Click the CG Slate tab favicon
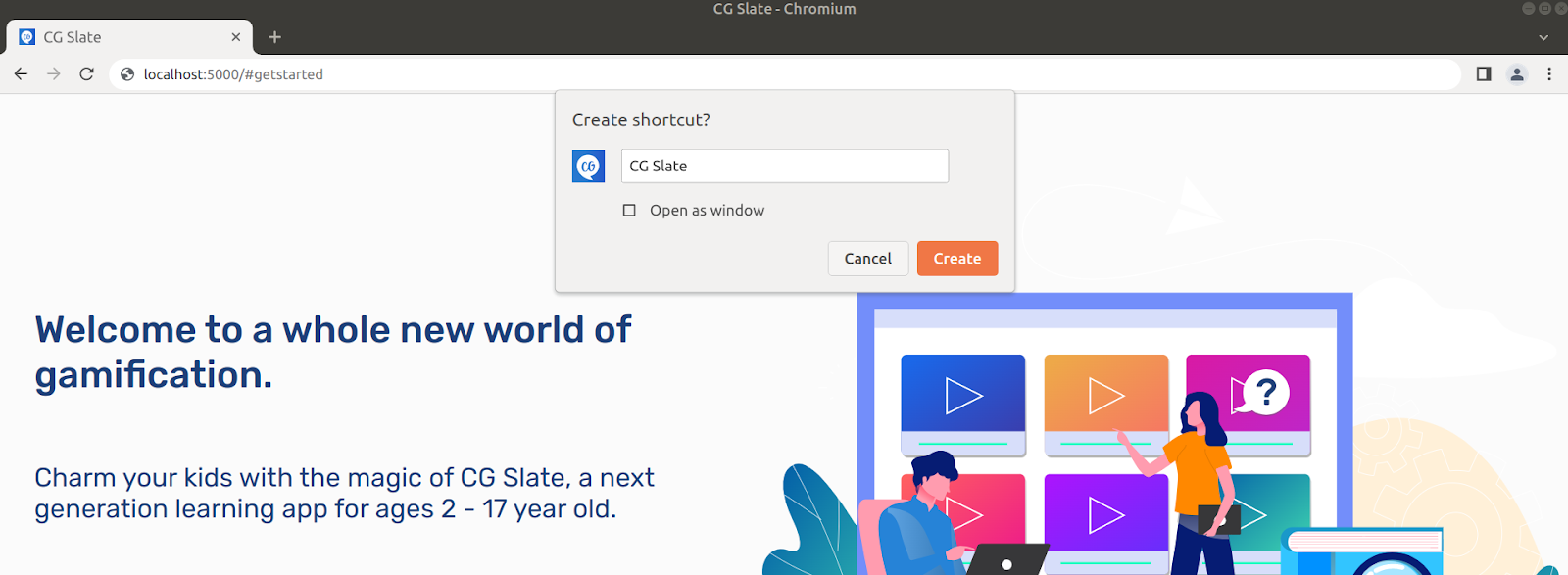Viewport: 1568px width, 575px height. pyautogui.click(x=27, y=37)
